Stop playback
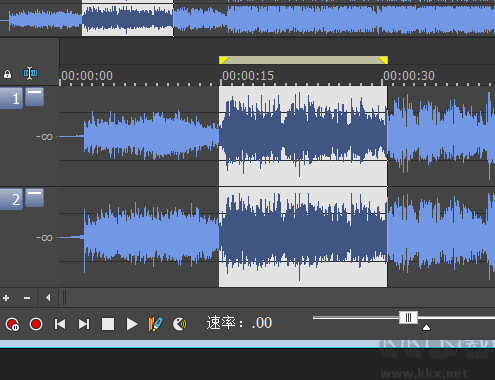Screen dimensions: 495x380 [108, 324]
